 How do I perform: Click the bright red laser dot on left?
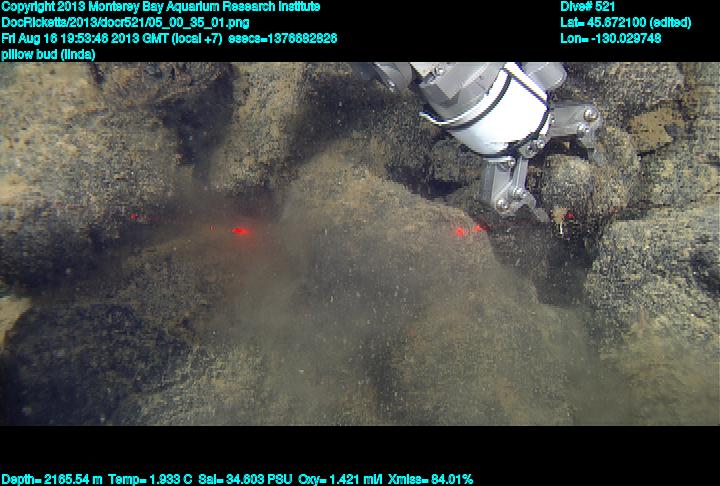[240, 231]
